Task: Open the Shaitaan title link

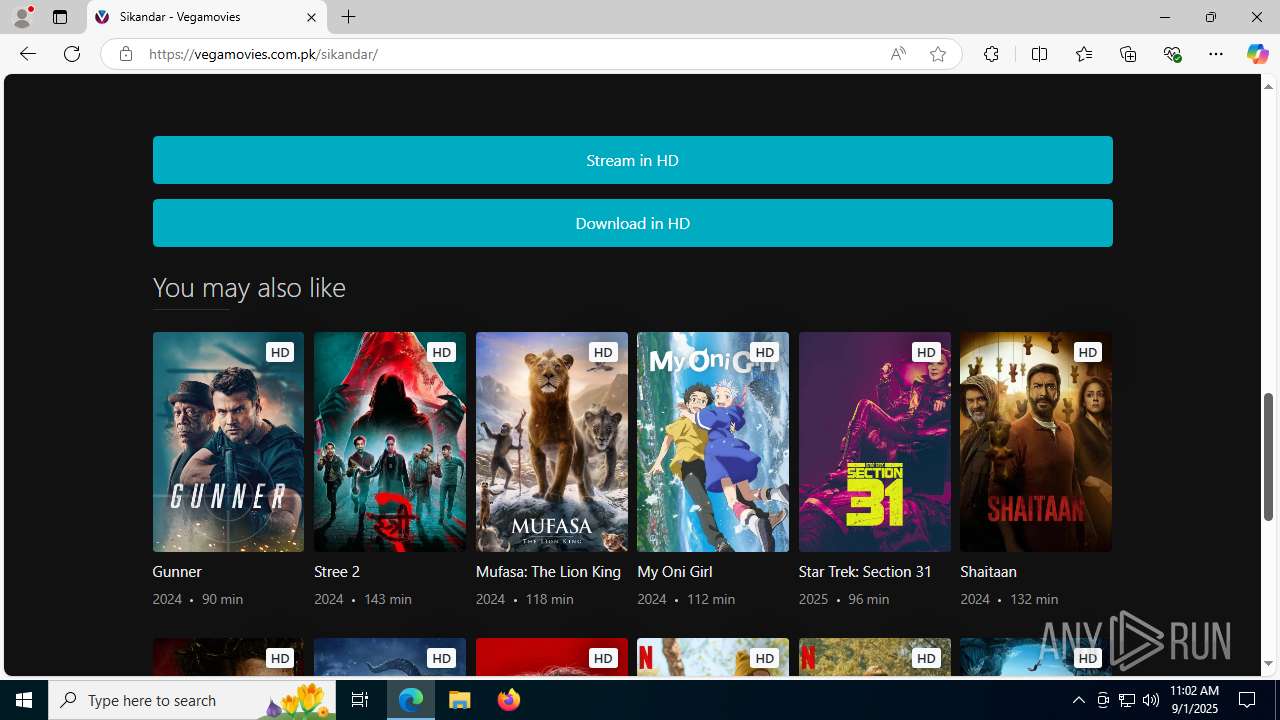Action: click(x=988, y=572)
